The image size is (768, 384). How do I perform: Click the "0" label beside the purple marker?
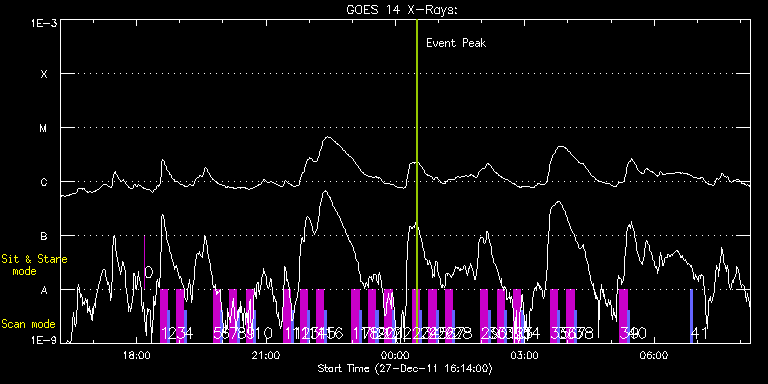point(149,273)
